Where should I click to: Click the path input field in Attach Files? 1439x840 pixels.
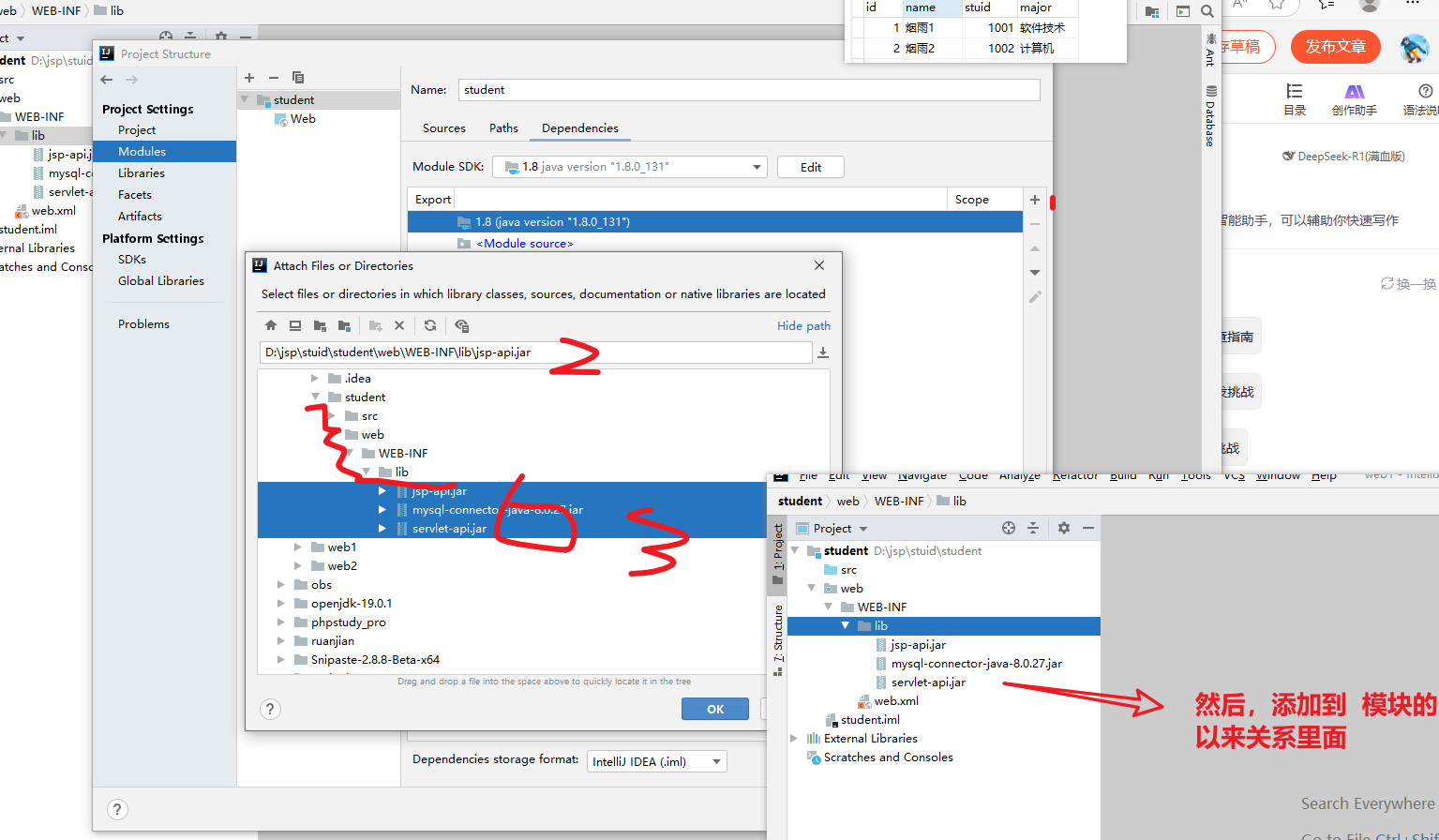tap(535, 352)
